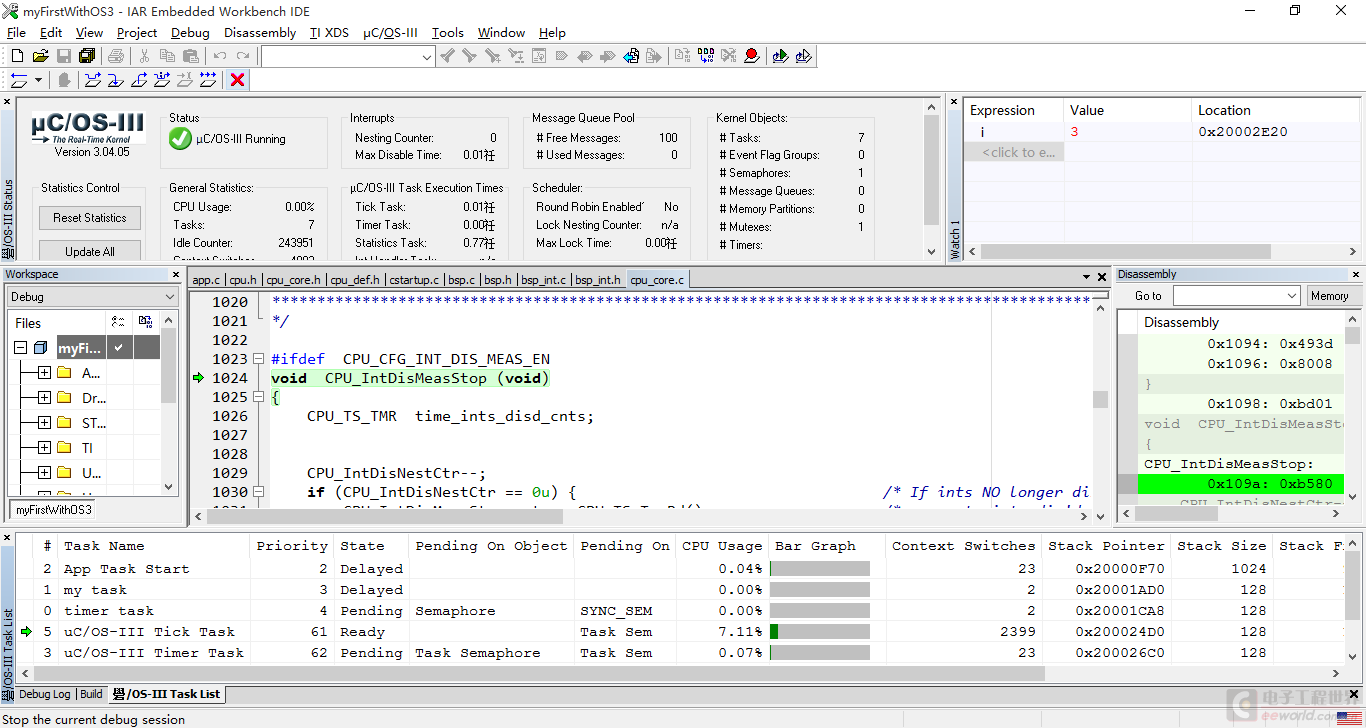Click the Cut scissors icon

[x=145, y=56]
